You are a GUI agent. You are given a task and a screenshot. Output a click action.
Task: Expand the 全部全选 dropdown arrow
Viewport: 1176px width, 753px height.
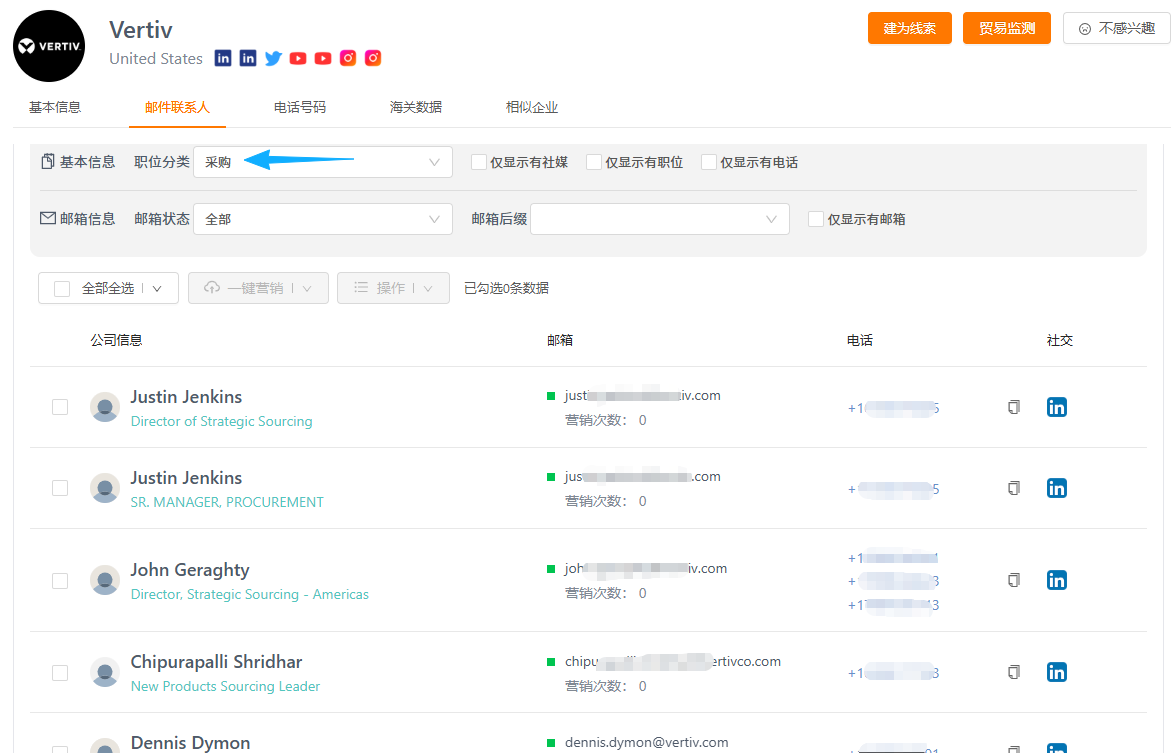pos(157,289)
